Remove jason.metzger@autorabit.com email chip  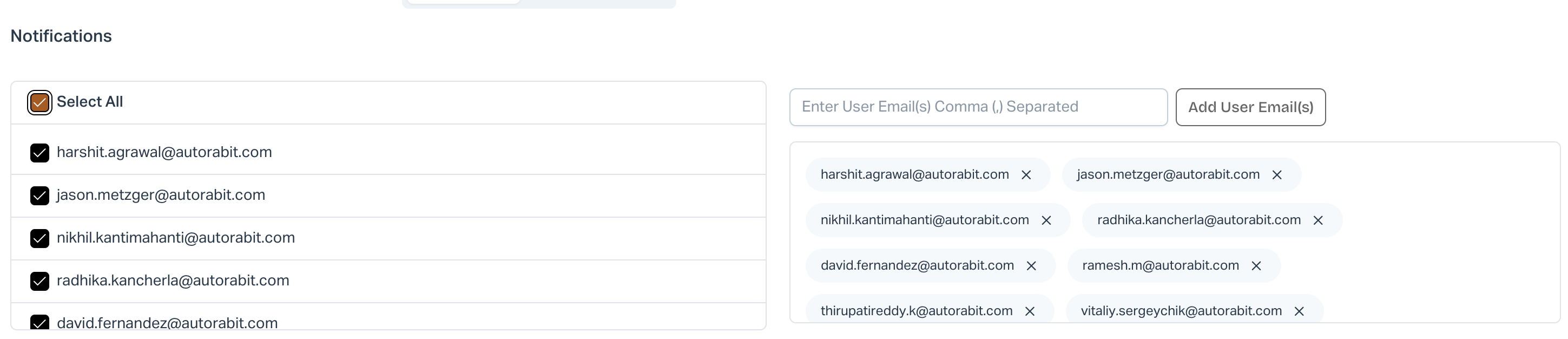point(1277,175)
